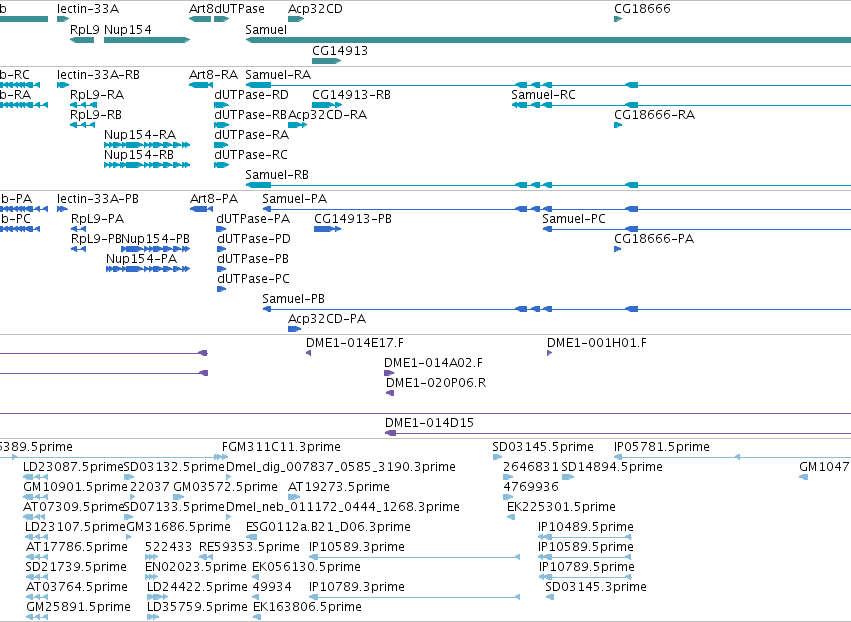Click the Samuel-RC transcript label
The image size is (851, 622).
543,94
